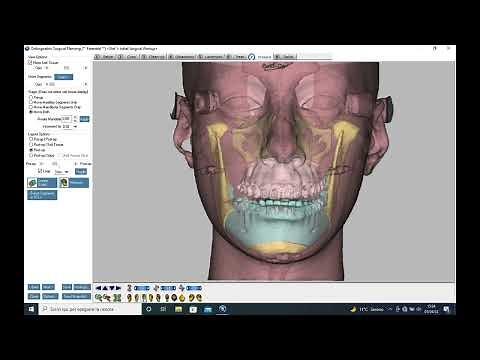
Task: Pan view left with left arrow icon
Action: (99, 288)
